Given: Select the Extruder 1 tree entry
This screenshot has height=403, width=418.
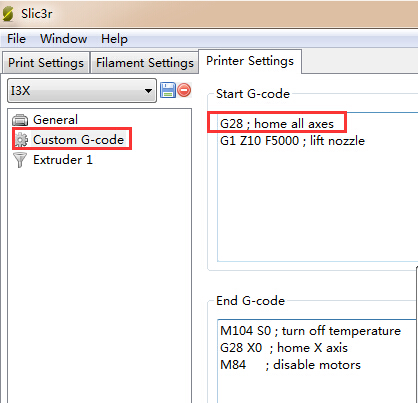Looking at the screenshot, I should tap(63, 160).
